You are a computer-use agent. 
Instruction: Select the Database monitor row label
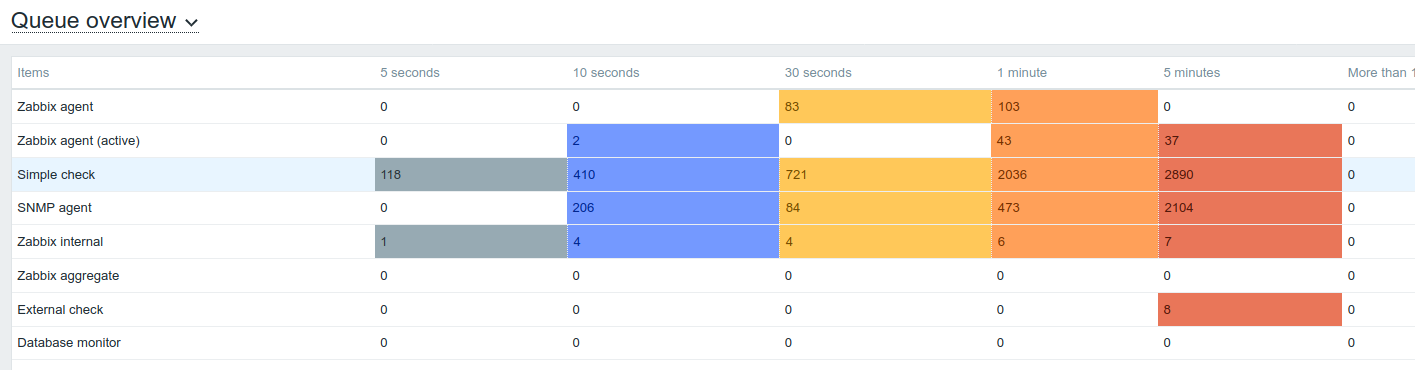[69, 343]
